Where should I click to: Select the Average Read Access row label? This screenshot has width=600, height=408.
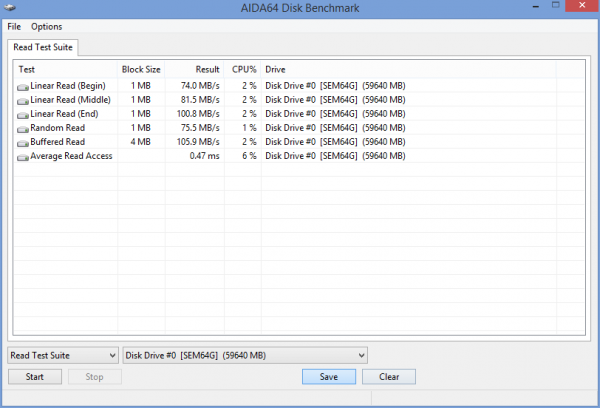pos(71,156)
